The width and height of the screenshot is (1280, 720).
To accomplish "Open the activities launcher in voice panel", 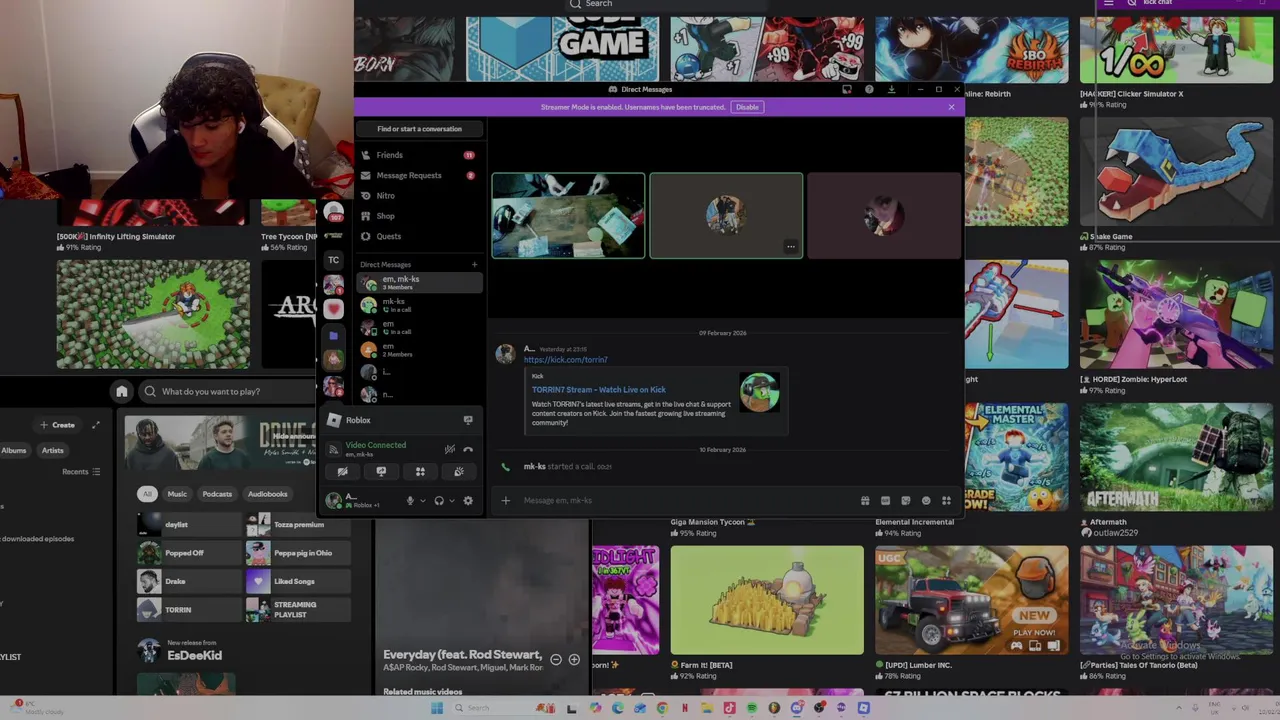I will 420,472.
